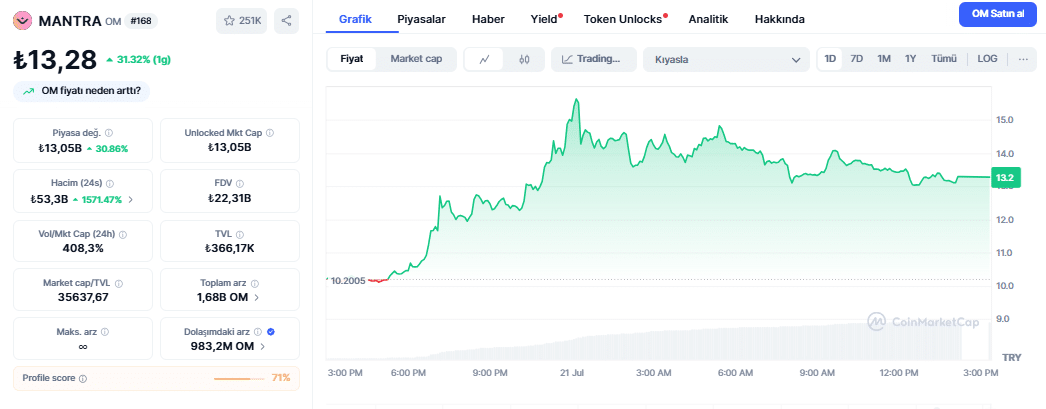Screen dimensions: 1046x409
Task: Open the Hakkında tab
Action: click(780, 19)
